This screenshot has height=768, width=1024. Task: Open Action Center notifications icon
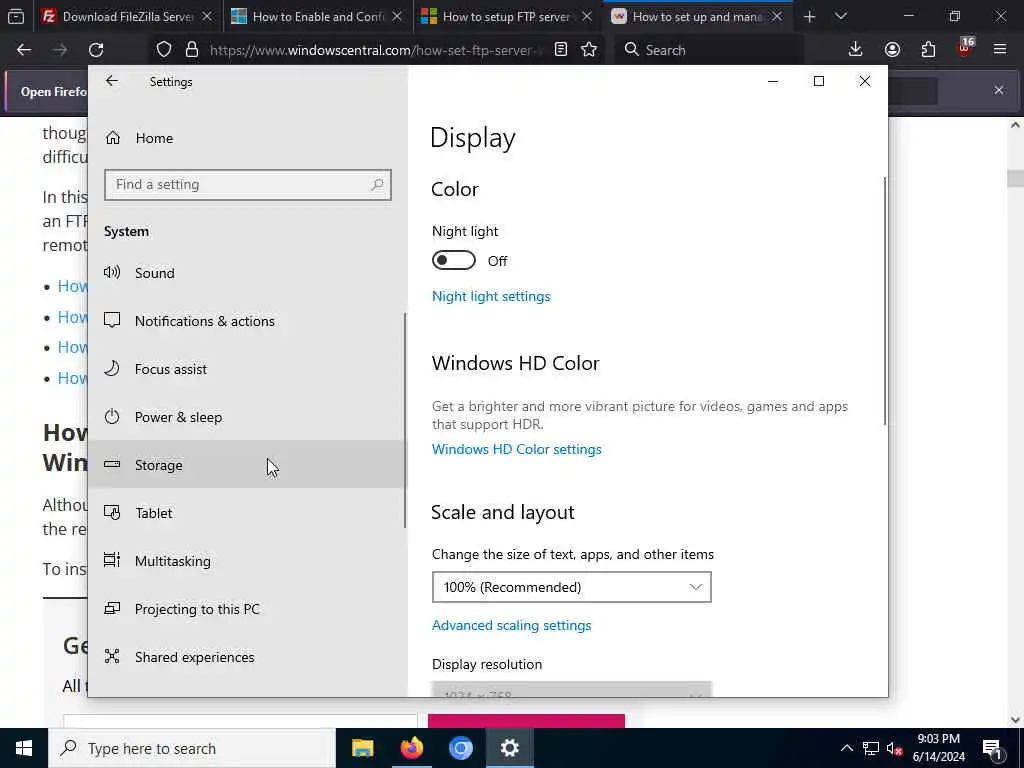pyautogui.click(x=992, y=748)
